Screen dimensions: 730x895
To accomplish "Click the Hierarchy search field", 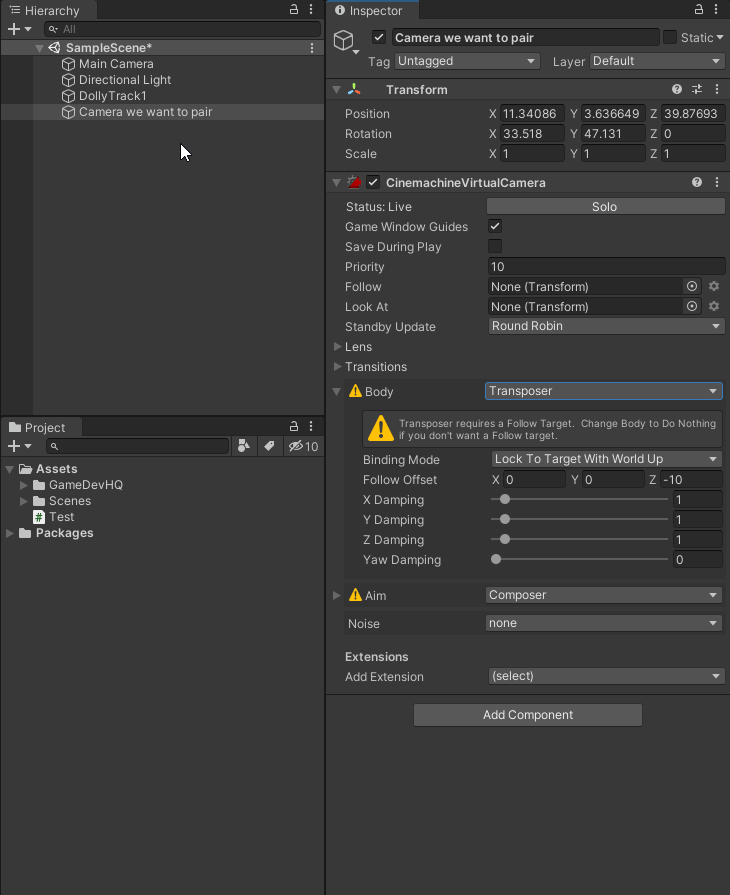I will click(x=183, y=29).
